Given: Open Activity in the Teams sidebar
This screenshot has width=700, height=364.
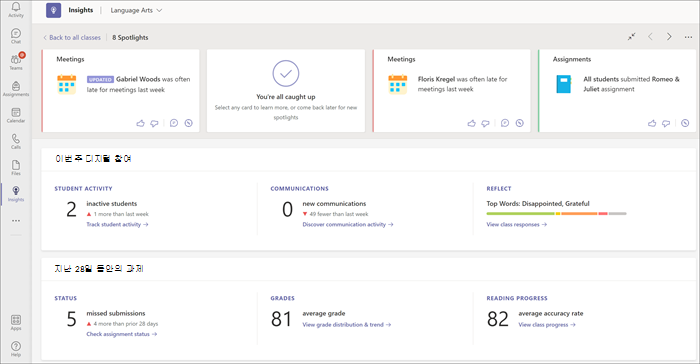Looking at the screenshot, I should 16,9.
